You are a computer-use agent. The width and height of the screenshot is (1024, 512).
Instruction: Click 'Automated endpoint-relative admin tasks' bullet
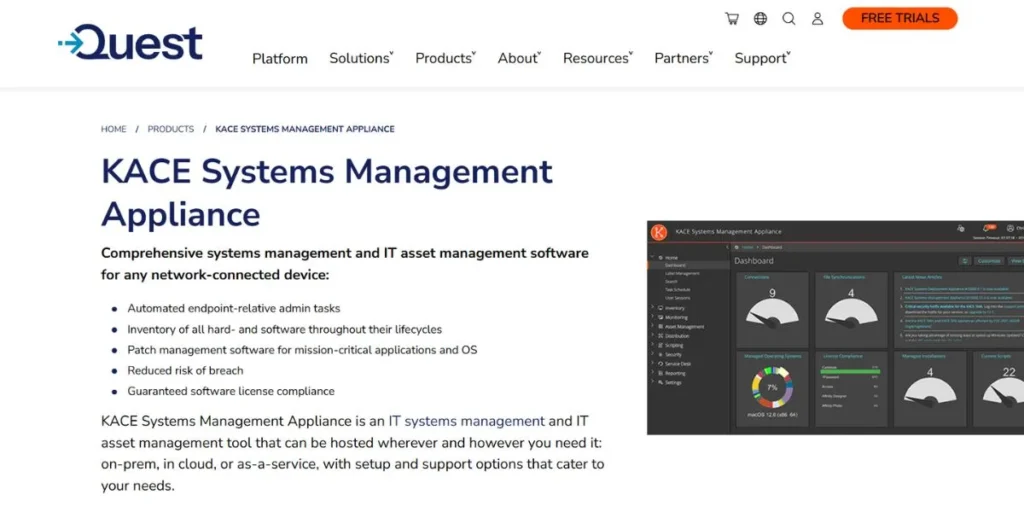pos(234,308)
